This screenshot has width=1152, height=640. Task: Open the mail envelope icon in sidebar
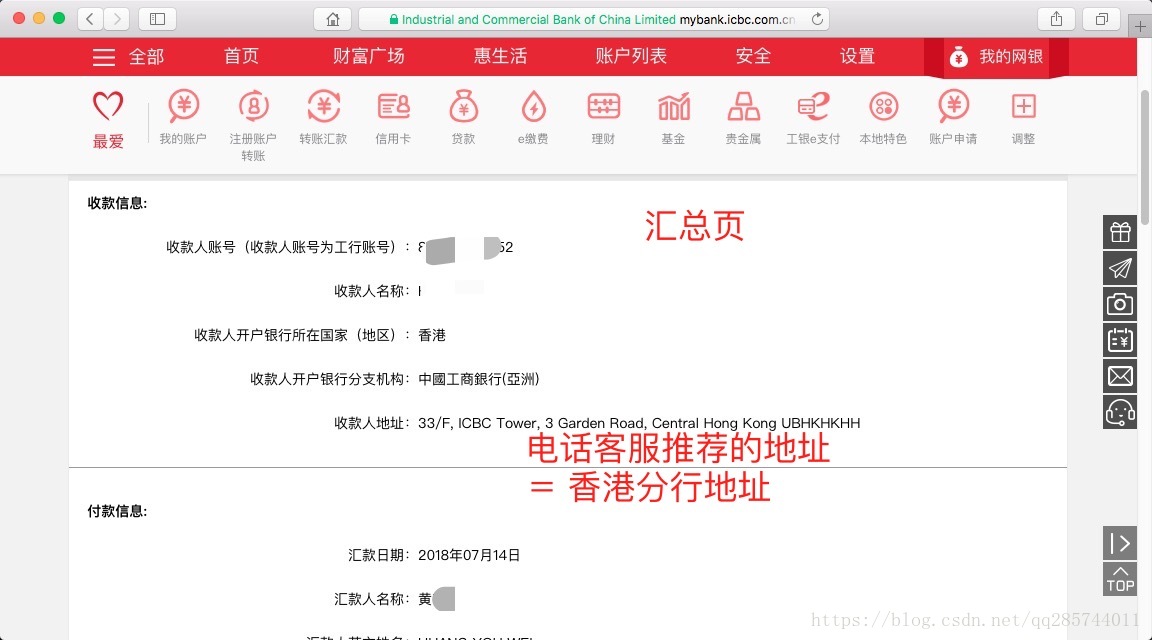click(x=1120, y=376)
